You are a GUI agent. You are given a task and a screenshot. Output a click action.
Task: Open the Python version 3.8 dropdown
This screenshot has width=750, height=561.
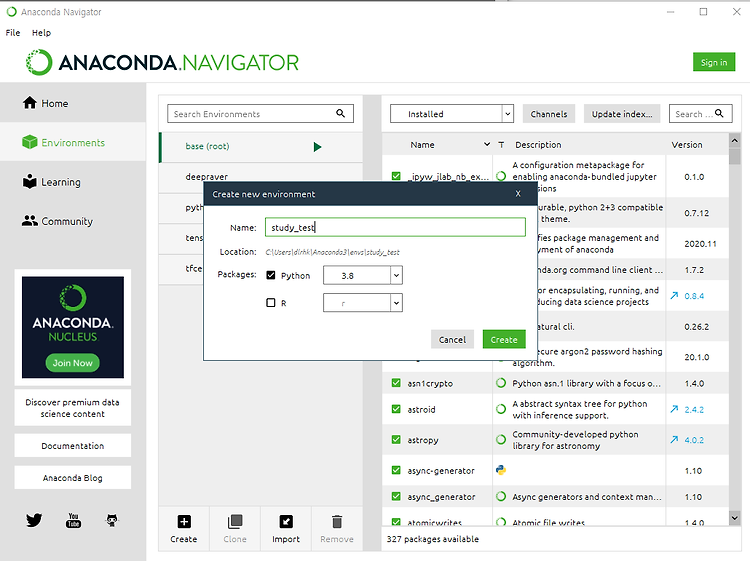click(363, 275)
